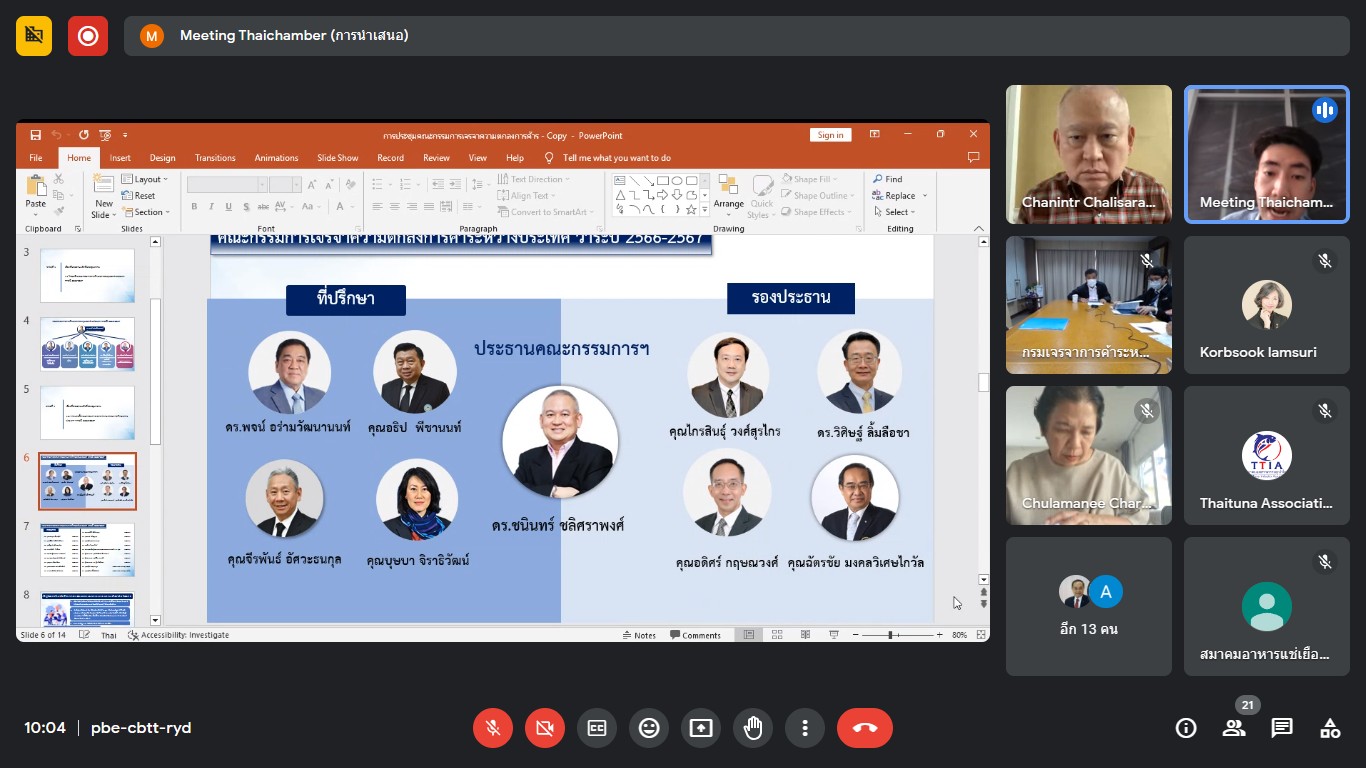The image size is (1366, 768).
Task: Click the present screen icon
Action: [701, 728]
